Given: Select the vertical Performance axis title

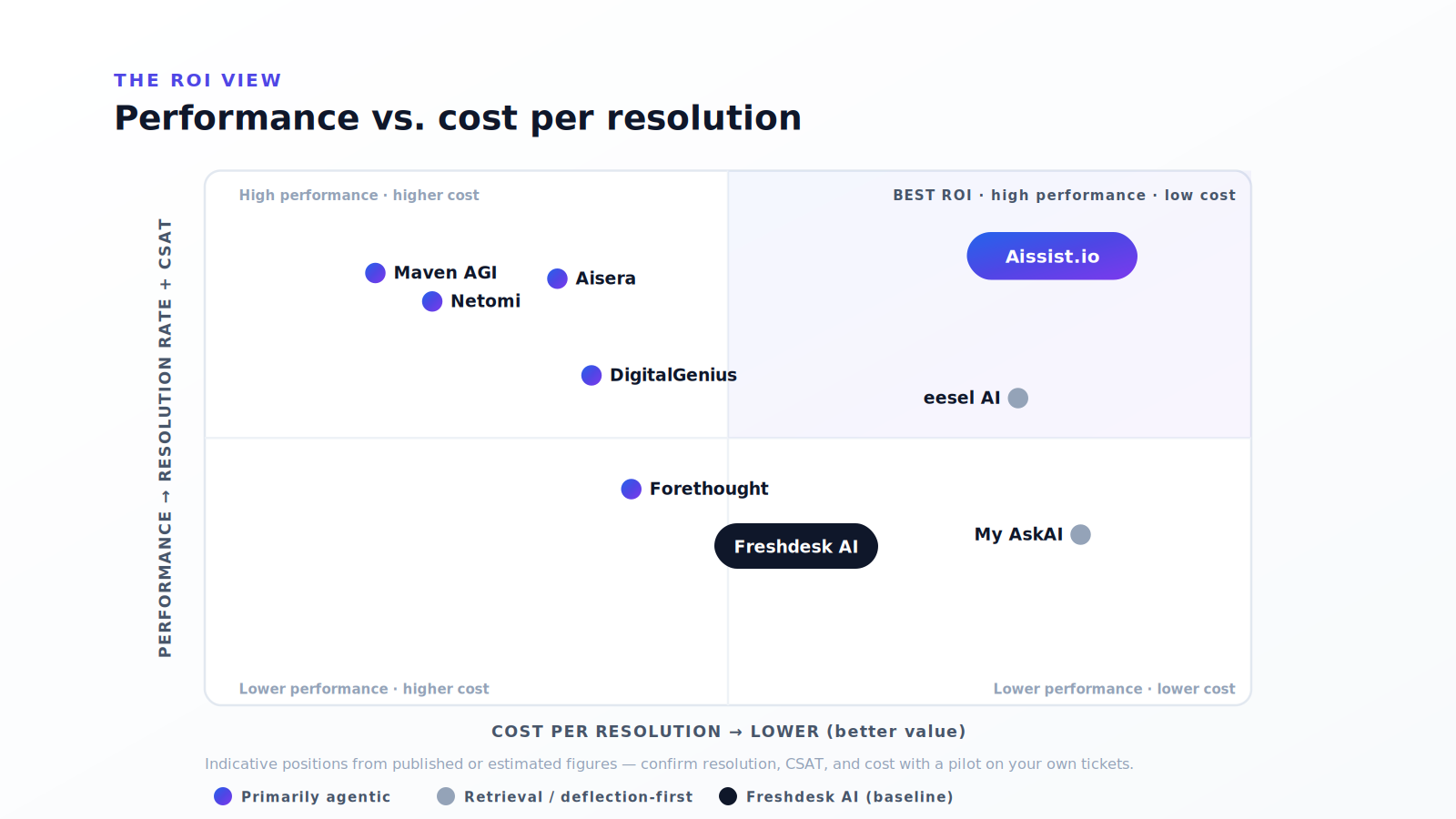Looking at the screenshot, I should coord(165,438).
